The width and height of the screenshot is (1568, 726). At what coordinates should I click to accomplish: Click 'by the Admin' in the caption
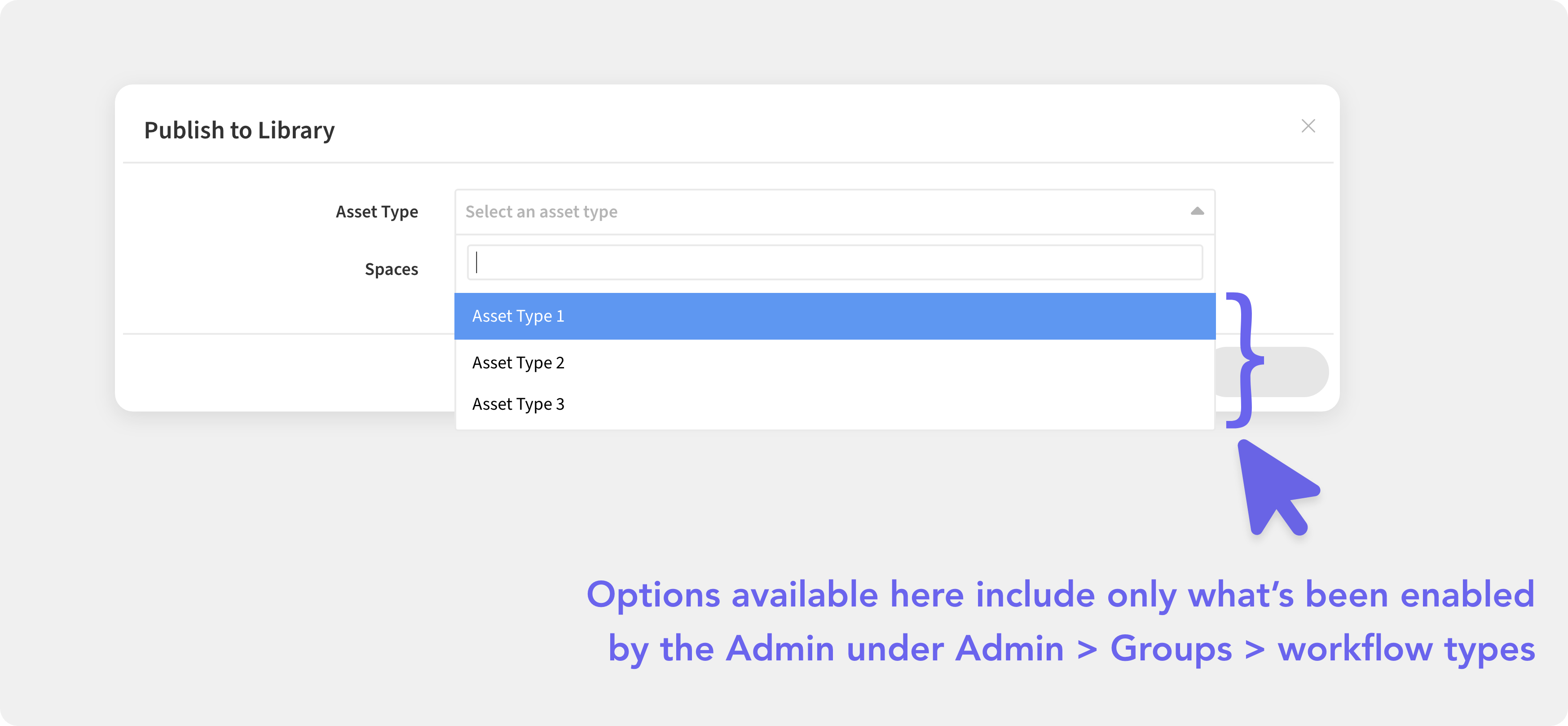[721, 649]
